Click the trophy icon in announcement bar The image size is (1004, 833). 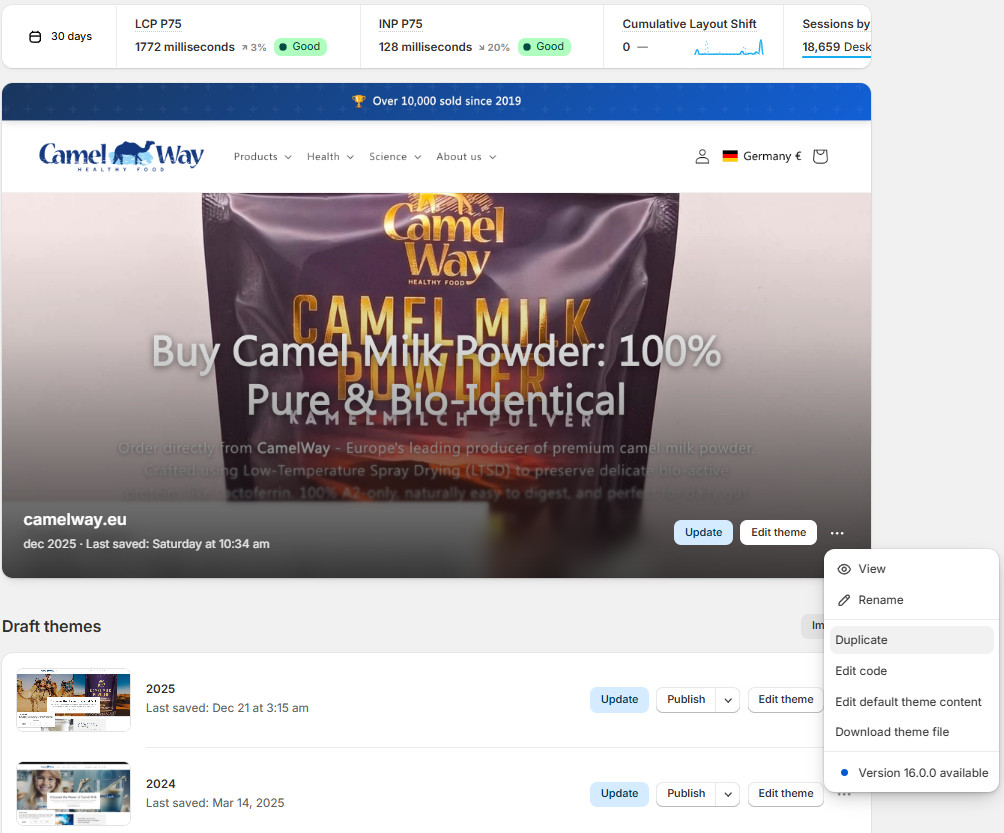359,101
